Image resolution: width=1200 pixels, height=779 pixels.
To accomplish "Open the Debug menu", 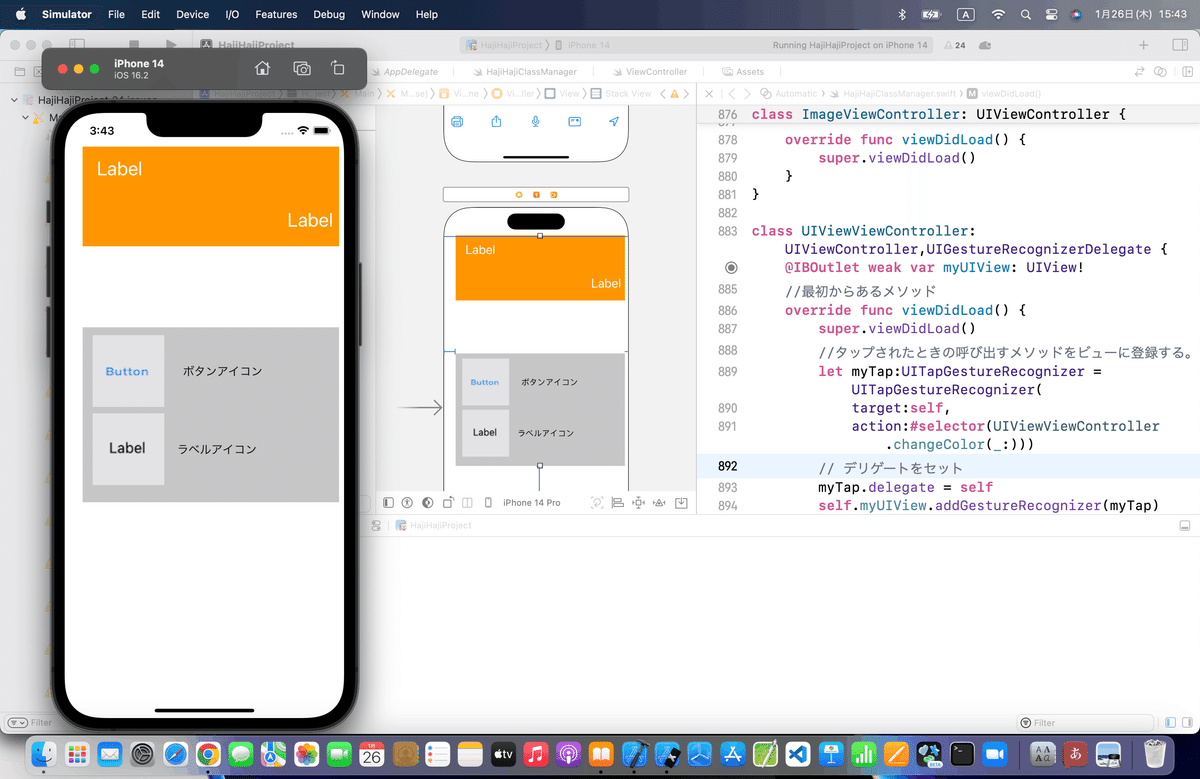I will [x=329, y=14].
